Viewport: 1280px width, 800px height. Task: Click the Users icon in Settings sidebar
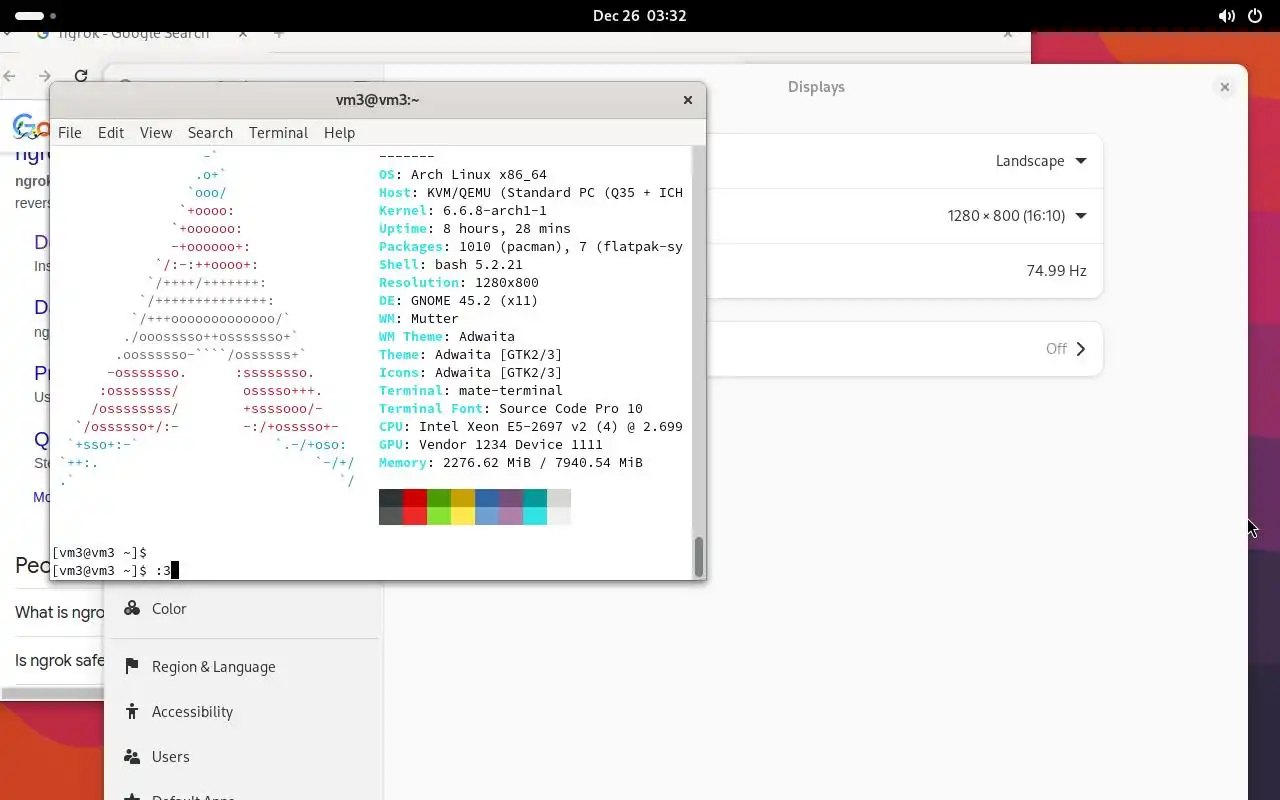coord(132,756)
